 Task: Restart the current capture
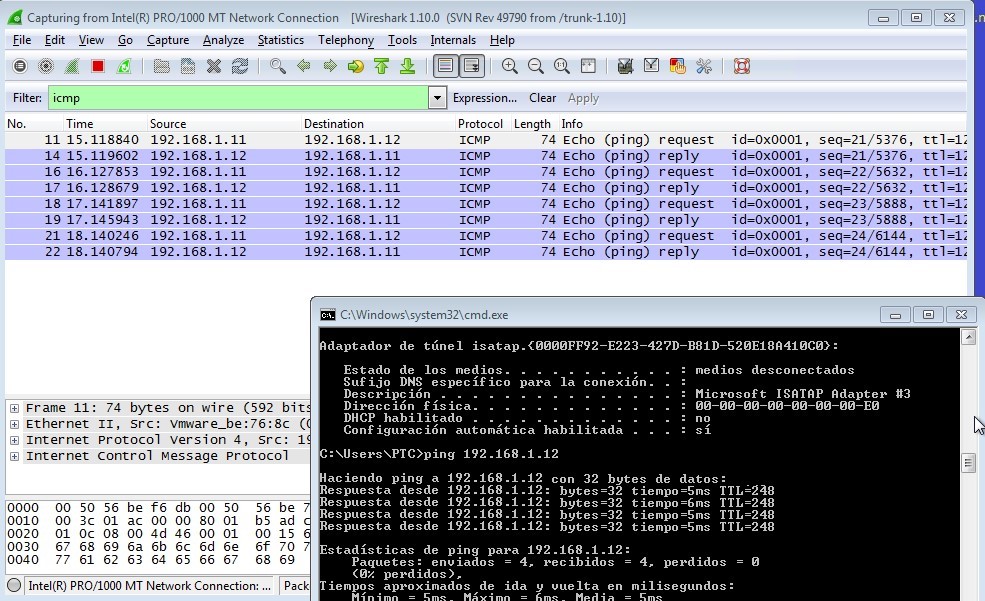(x=124, y=66)
